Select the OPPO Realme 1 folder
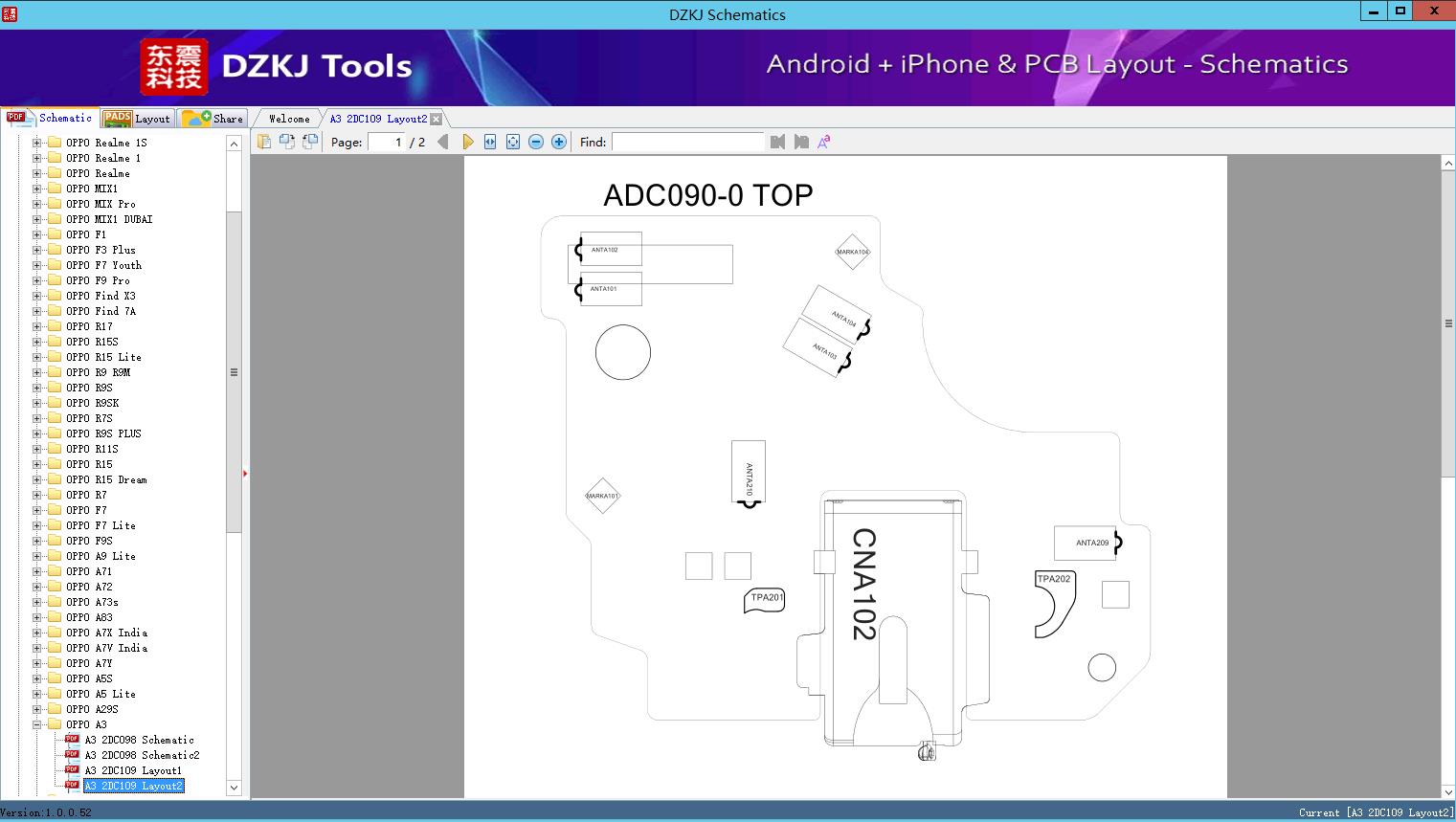Screen dimensions: 1456x822 (x=103, y=158)
